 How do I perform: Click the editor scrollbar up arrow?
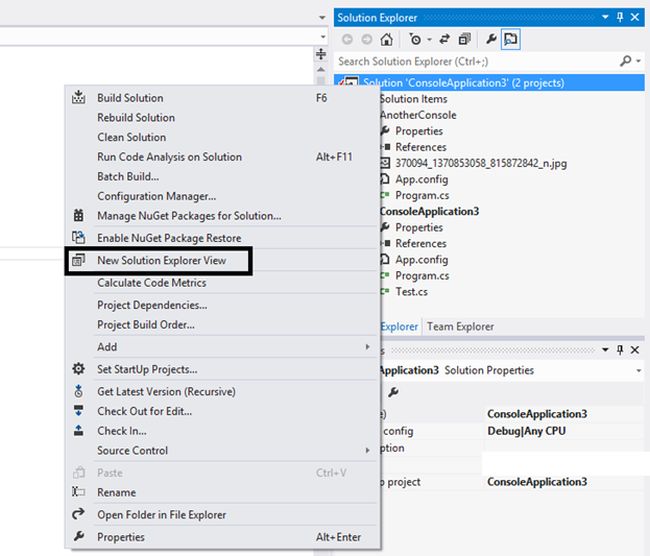click(321, 69)
